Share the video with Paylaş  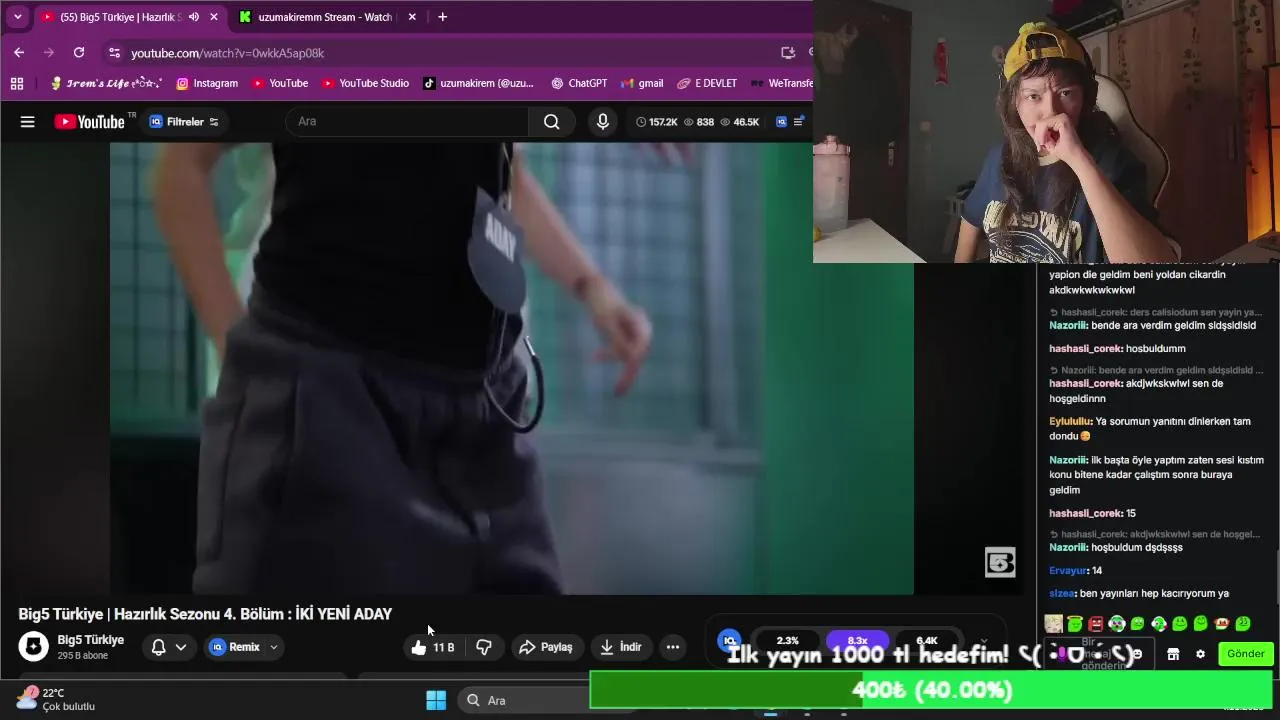tap(546, 647)
